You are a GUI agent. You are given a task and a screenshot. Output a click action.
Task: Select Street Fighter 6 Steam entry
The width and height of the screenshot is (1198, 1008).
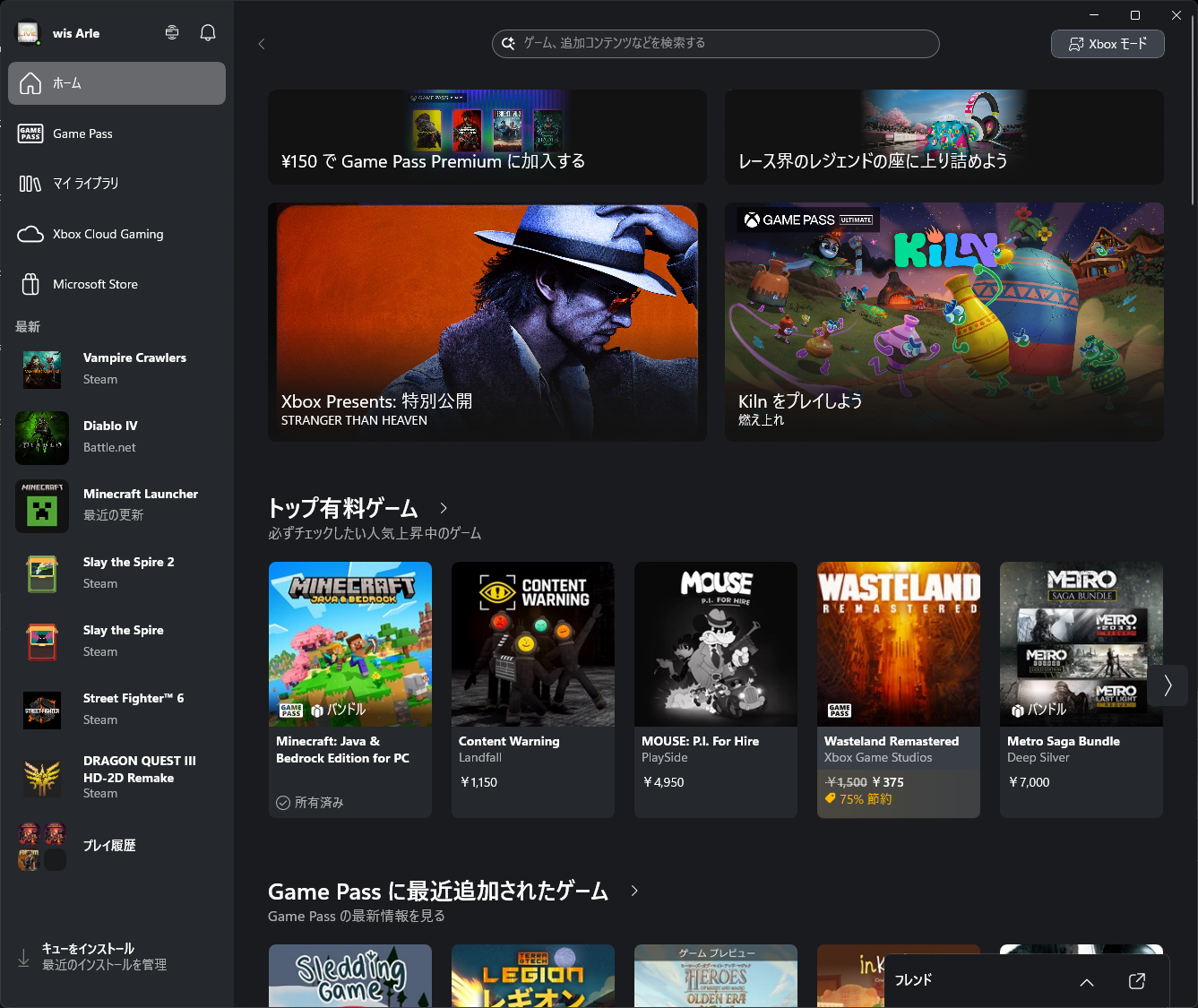(116, 711)
